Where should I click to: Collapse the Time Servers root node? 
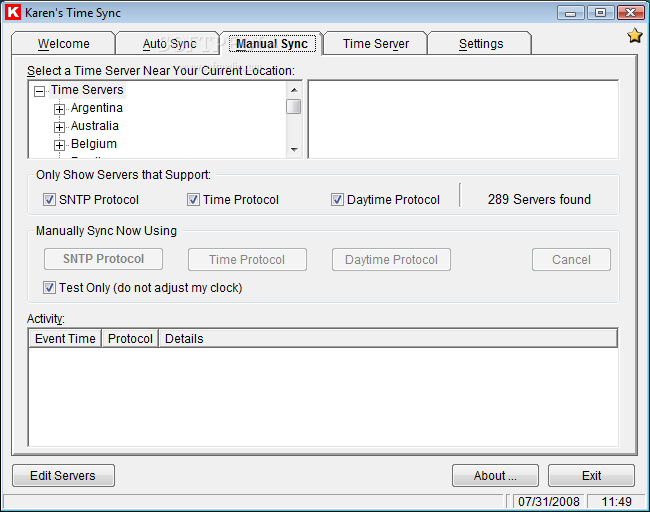39,91
